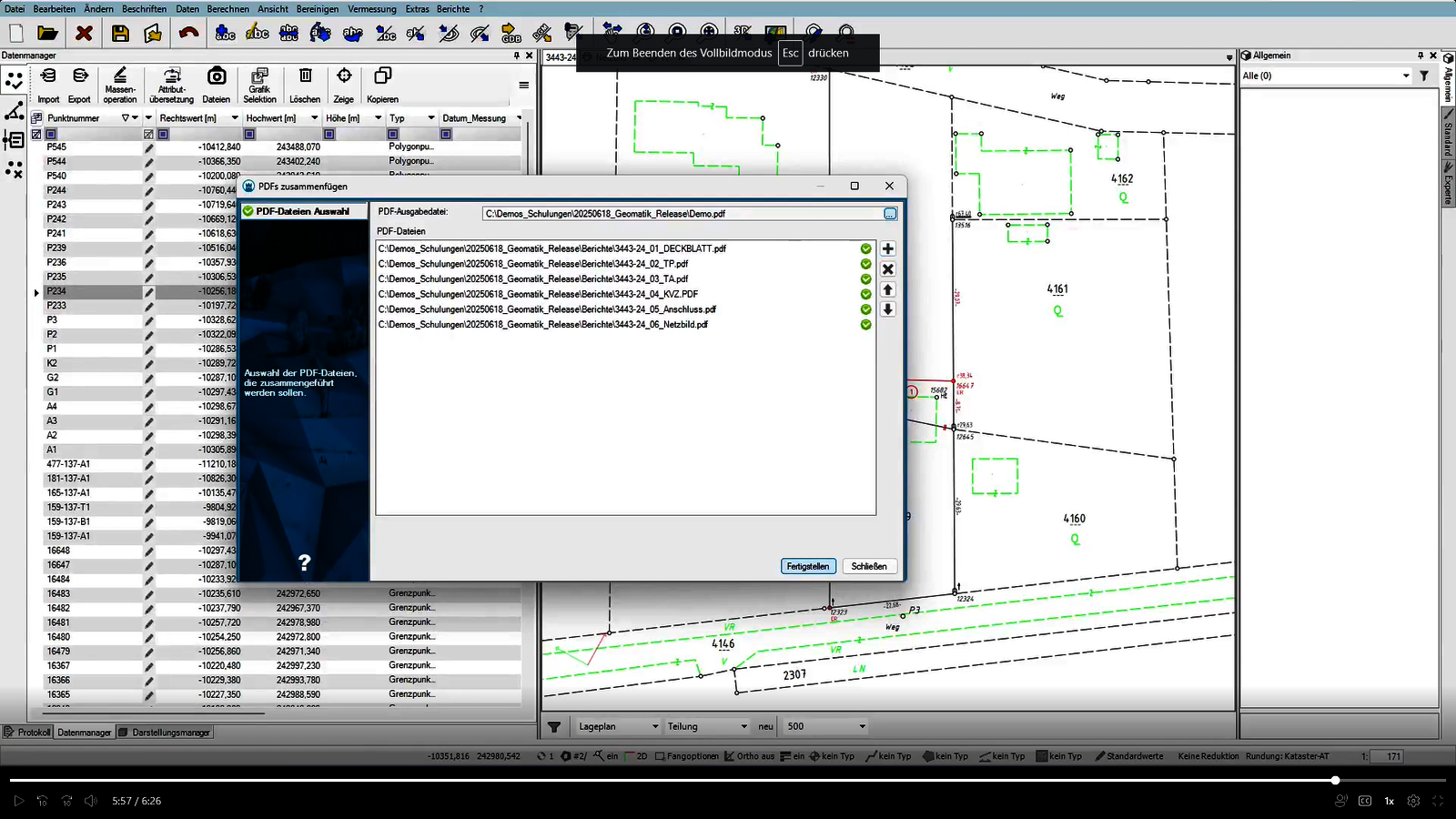Expand the Teilung dropdown
Screen dimensions: 1456x819
click(707, 726)
